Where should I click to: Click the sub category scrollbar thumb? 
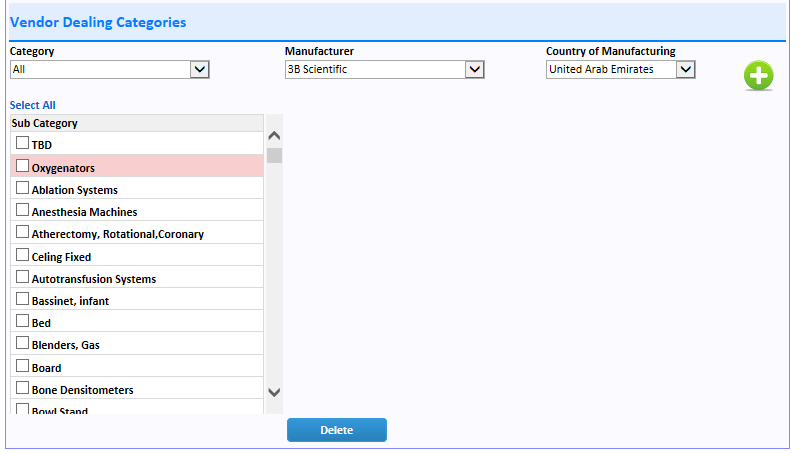pyautogui.click(x=274, y=155)
